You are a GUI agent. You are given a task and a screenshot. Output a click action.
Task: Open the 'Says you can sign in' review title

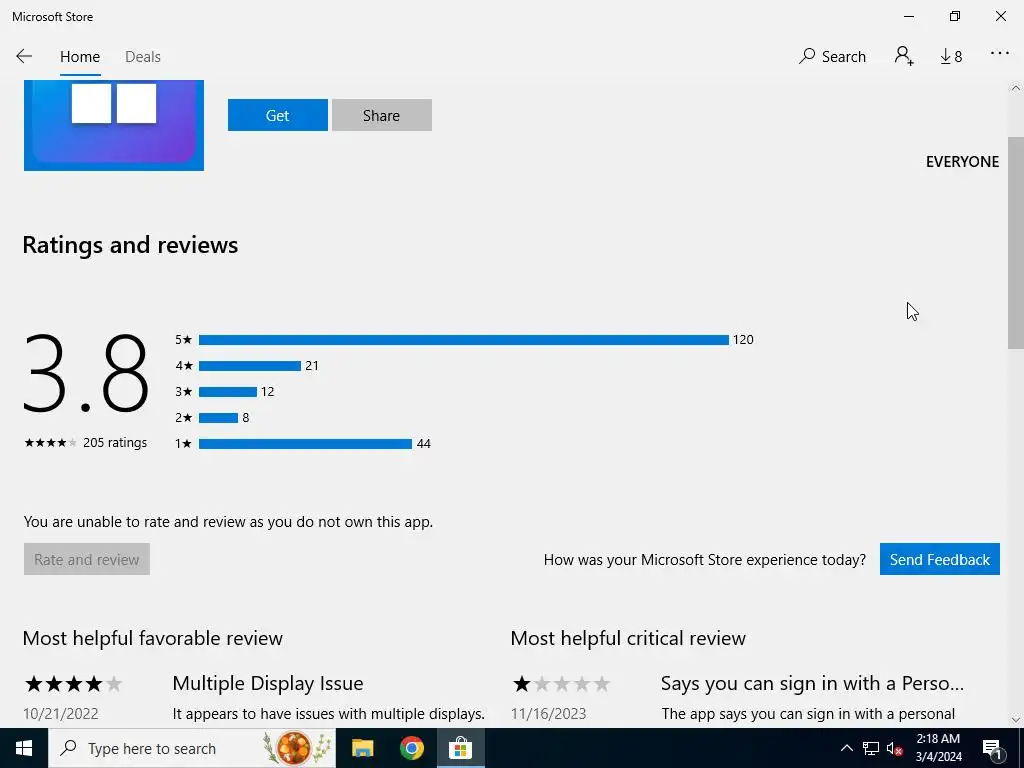point(812,683)
